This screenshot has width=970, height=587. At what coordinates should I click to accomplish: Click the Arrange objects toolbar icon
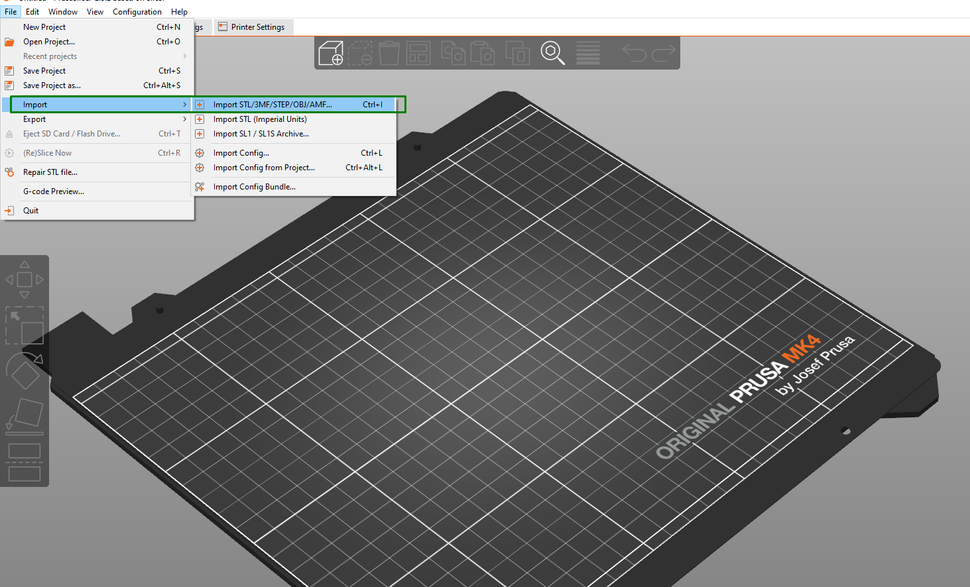(x=419, y=53)
